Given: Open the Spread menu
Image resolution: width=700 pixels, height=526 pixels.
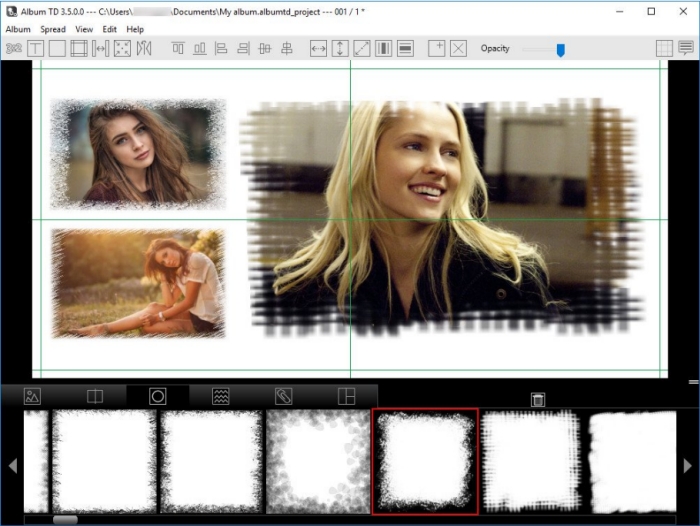Looking at the screenshot, I should click(53, 29).
